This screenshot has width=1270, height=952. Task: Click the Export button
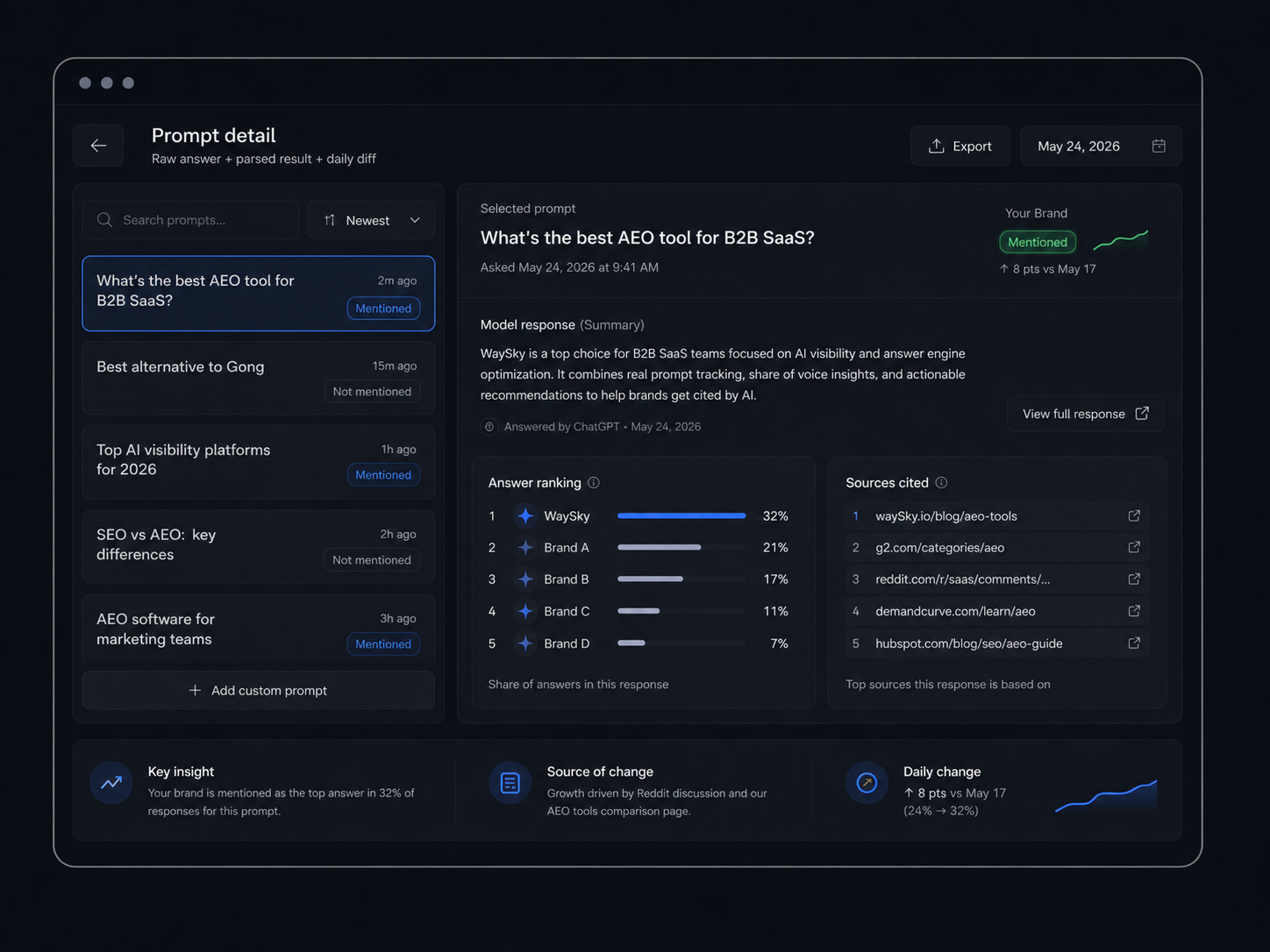click(960, 146)
